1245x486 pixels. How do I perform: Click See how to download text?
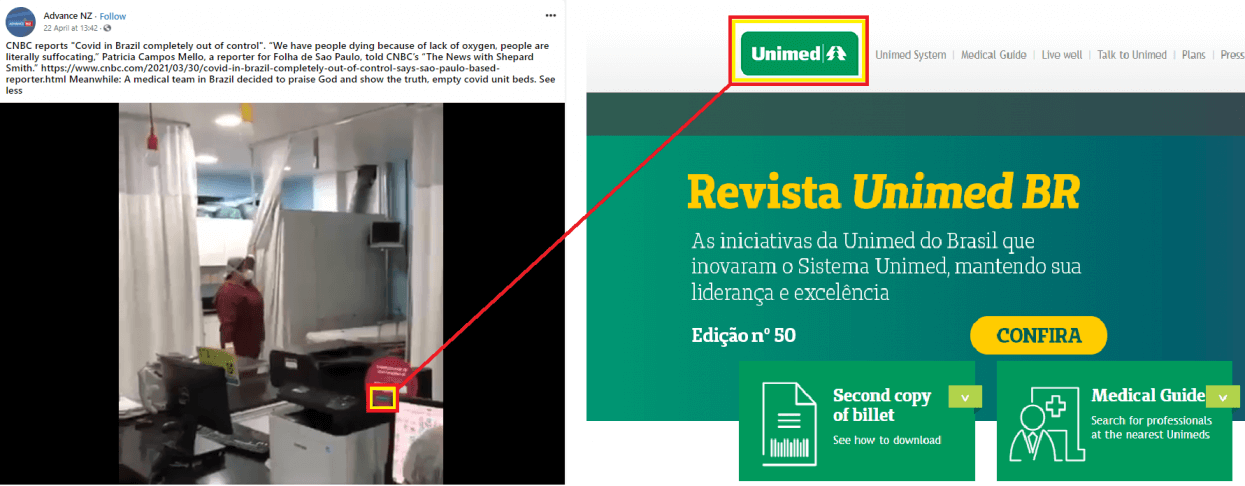coord(887,440)
